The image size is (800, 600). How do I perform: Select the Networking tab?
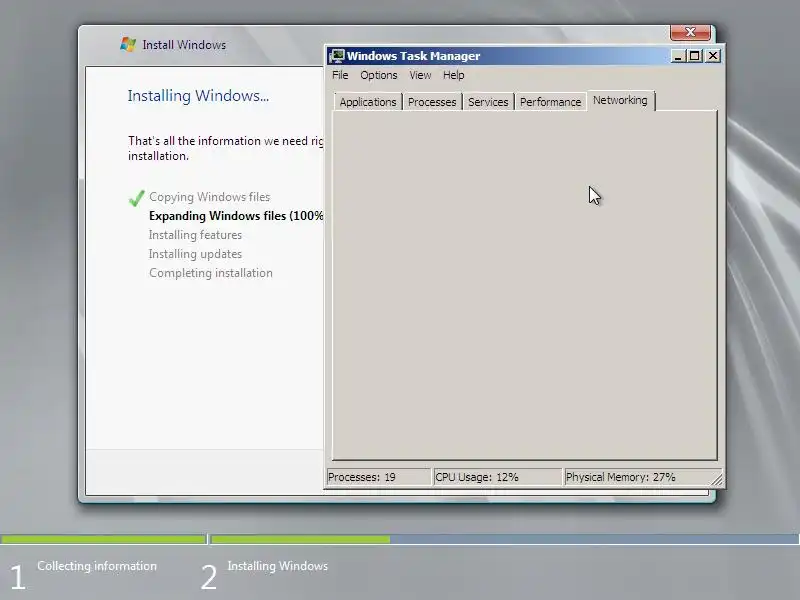point(620,101)
